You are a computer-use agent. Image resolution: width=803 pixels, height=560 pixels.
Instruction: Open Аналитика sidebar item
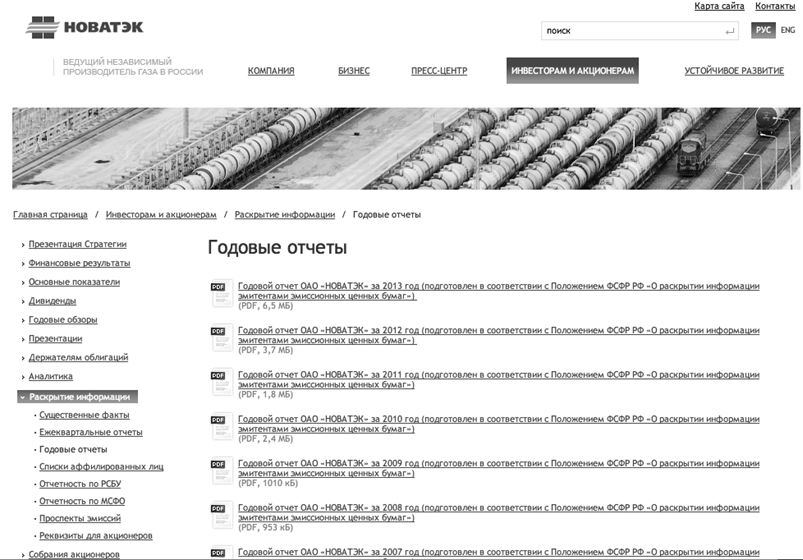pyautogui.click(x=51, y=377)
